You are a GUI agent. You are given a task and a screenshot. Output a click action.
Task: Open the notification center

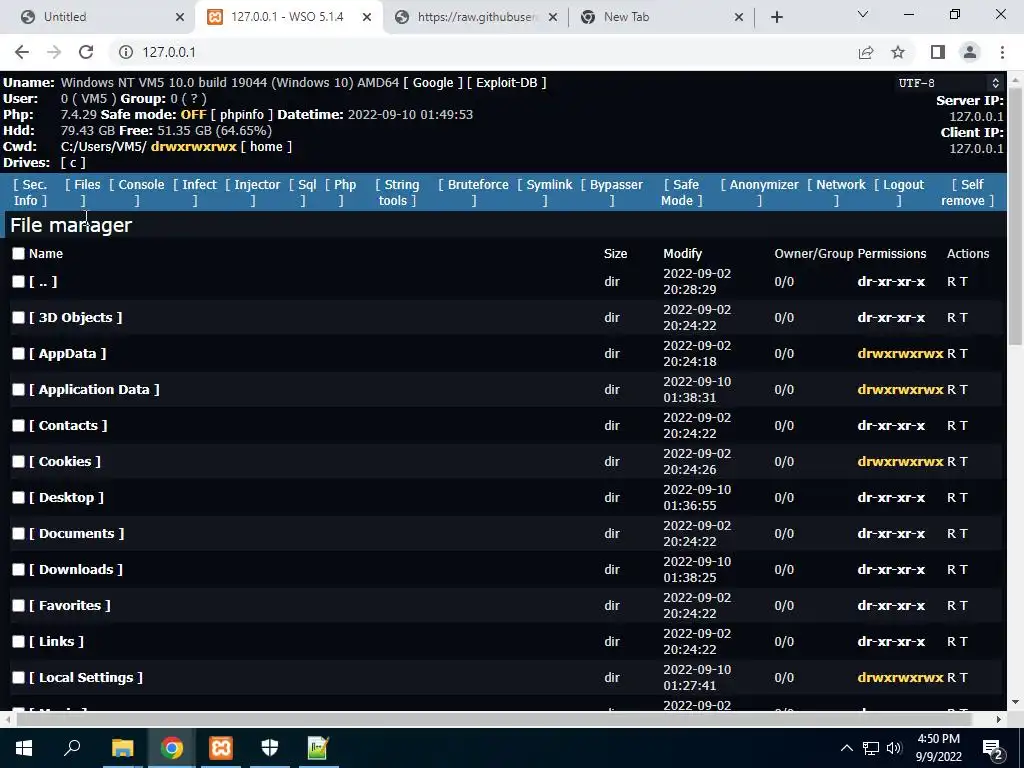993,749
